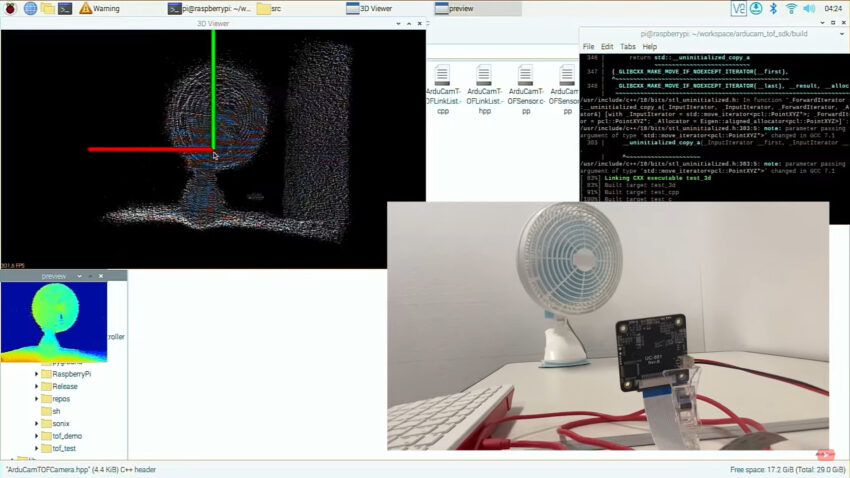The height and width of the screenshot is (478, 850).
Task: Click the Bluetooth tray icon
Action: 772,8
